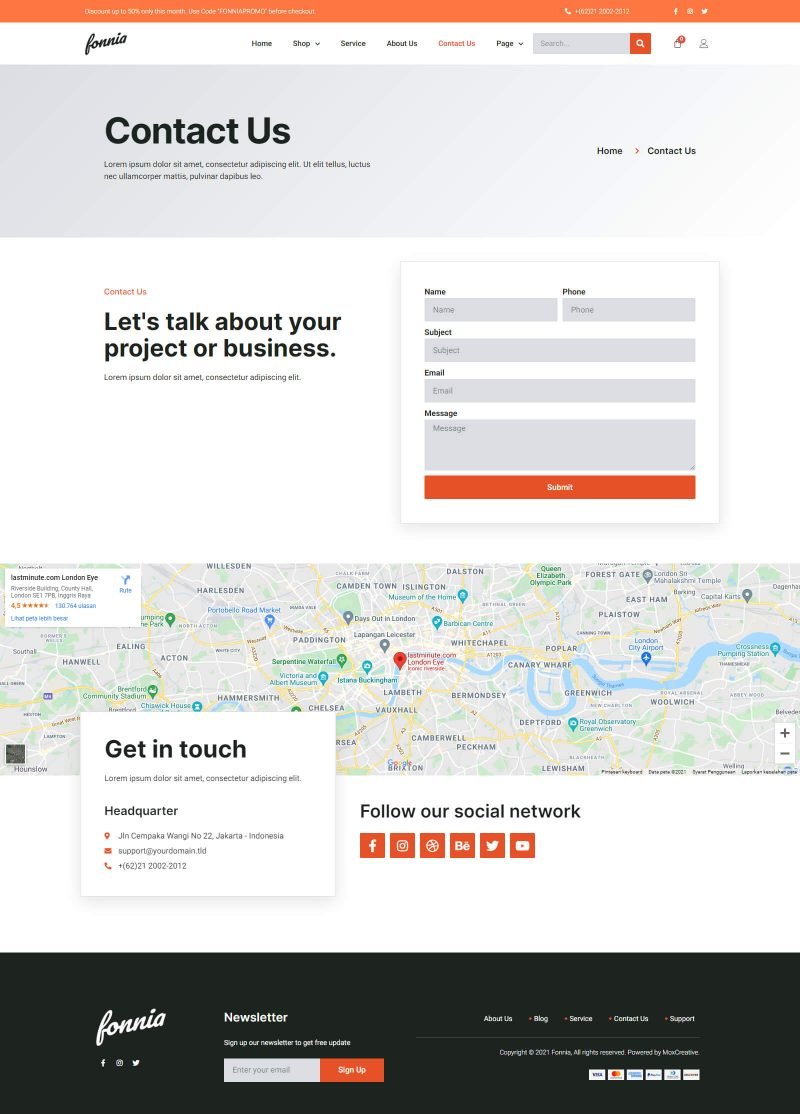
Task: Open Instagram from the social network row
Action: point(402,845)
